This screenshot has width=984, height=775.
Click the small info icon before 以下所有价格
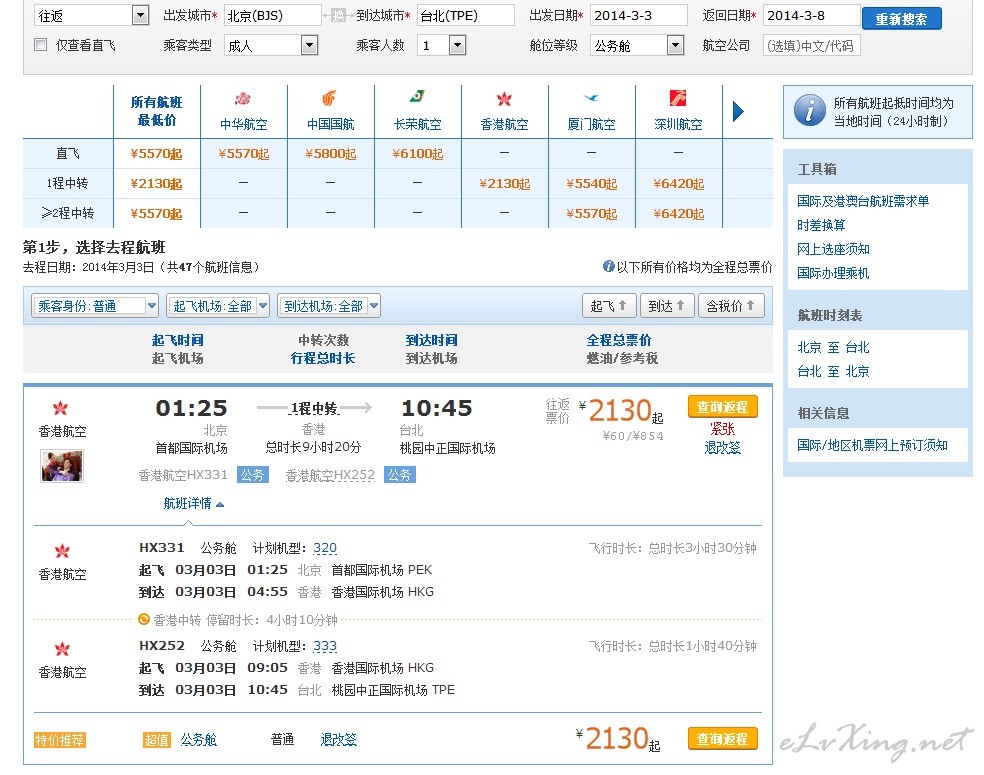(x=608, y=266)
